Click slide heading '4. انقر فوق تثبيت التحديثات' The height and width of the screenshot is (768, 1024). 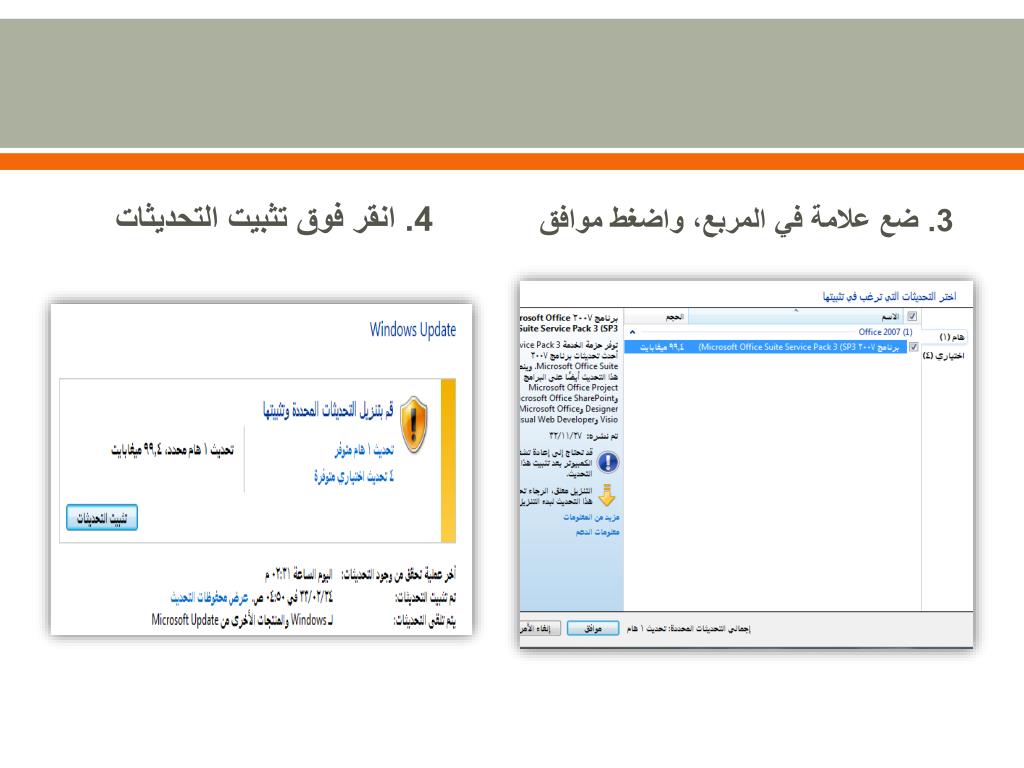(x=274, y=218)
